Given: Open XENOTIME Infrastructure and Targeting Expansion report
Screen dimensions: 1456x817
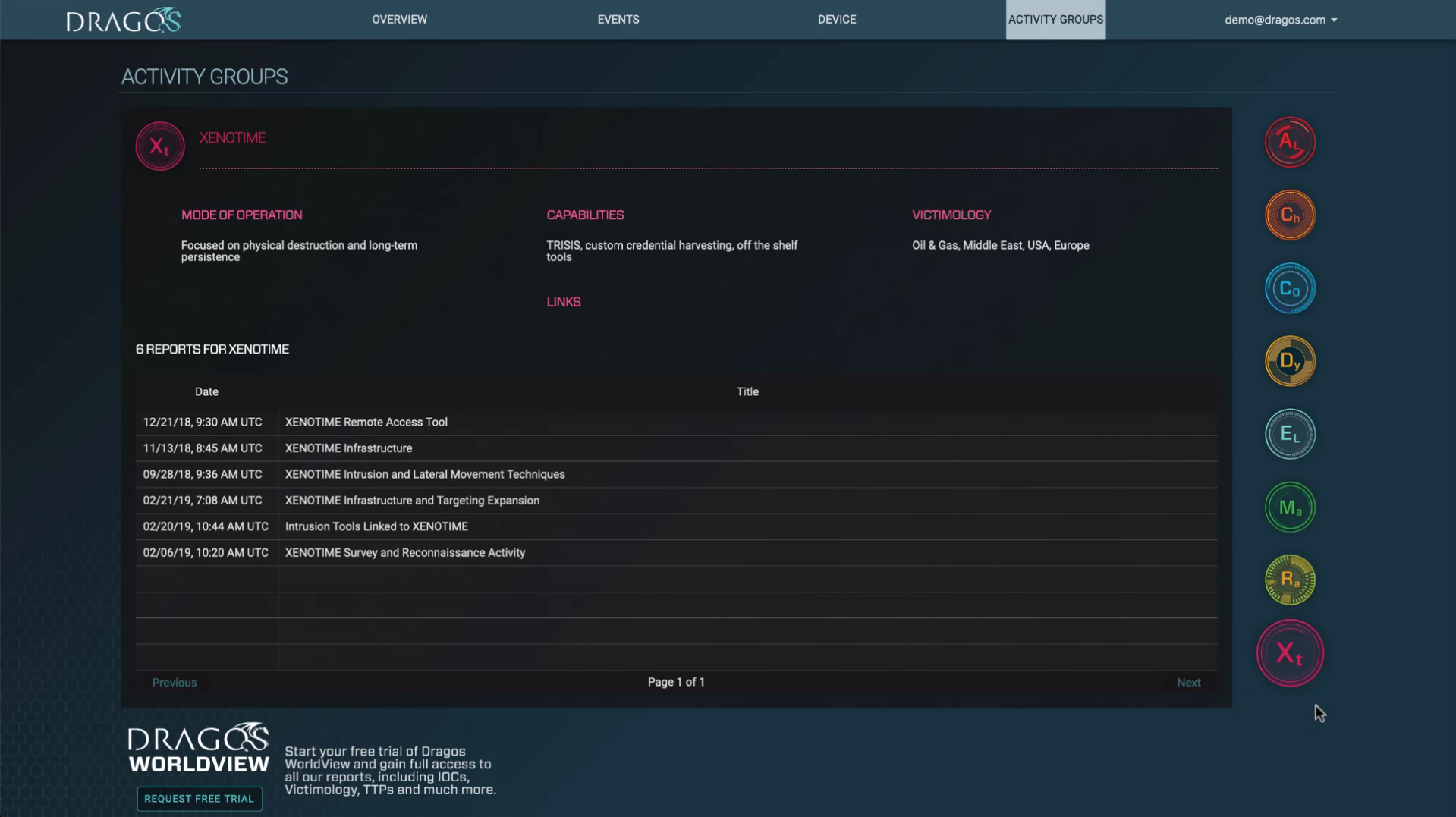Looking at the screenshot, I should click(x=413, y=501).
